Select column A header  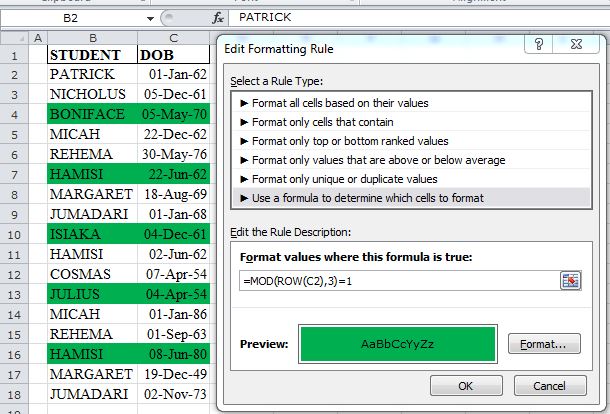(x=38, y=38)
